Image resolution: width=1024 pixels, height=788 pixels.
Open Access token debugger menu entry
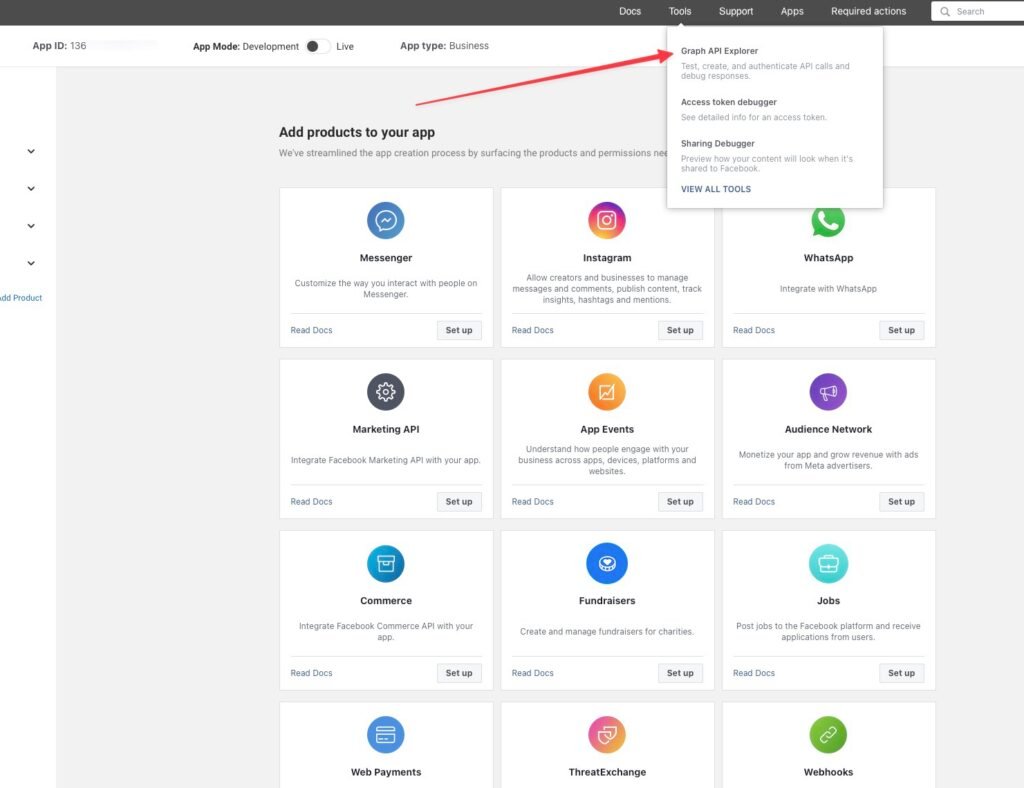(x=728, y=102)
